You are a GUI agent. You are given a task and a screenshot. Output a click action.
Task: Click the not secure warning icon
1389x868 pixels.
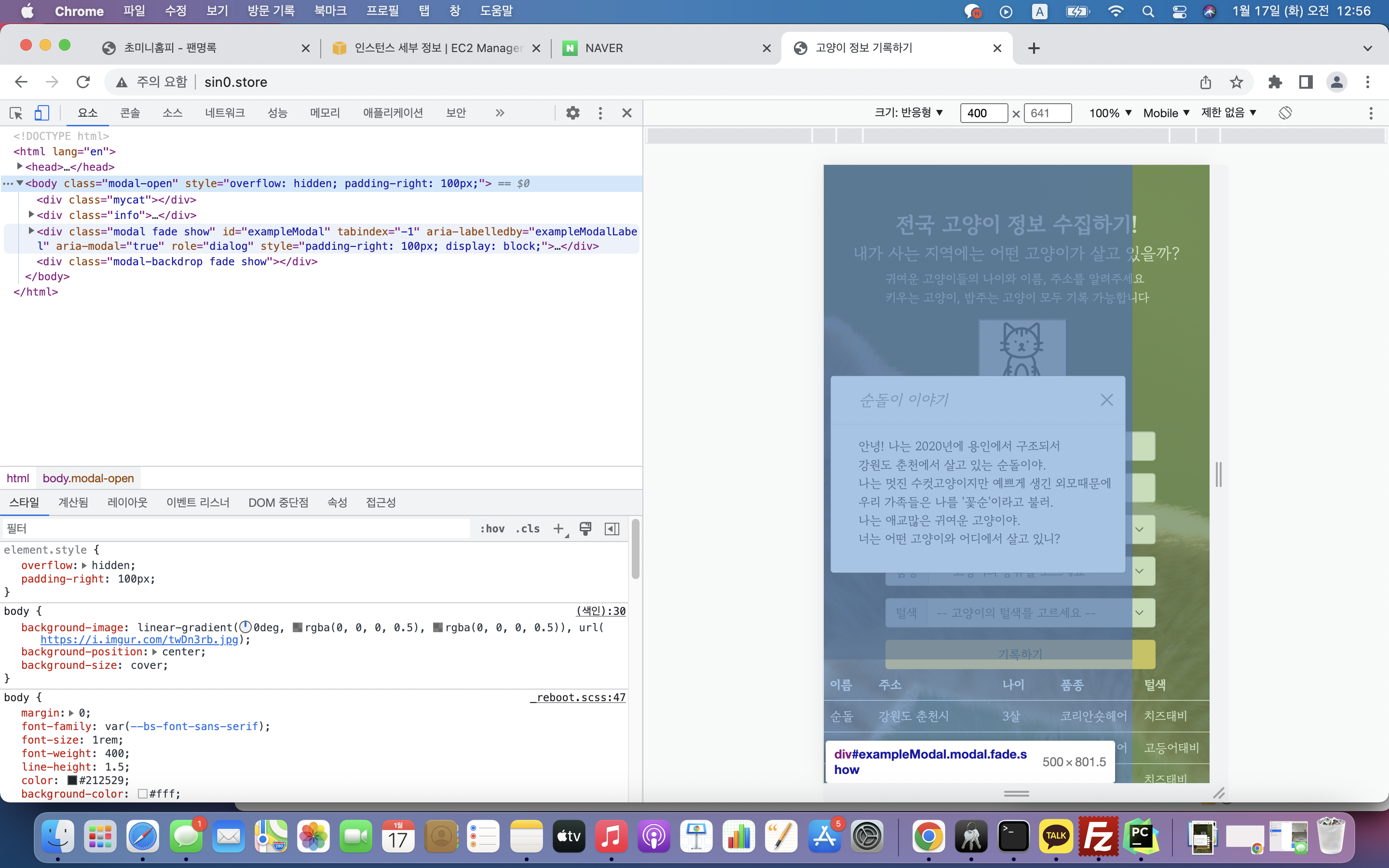pyautogui.click(x=122, y=82)
